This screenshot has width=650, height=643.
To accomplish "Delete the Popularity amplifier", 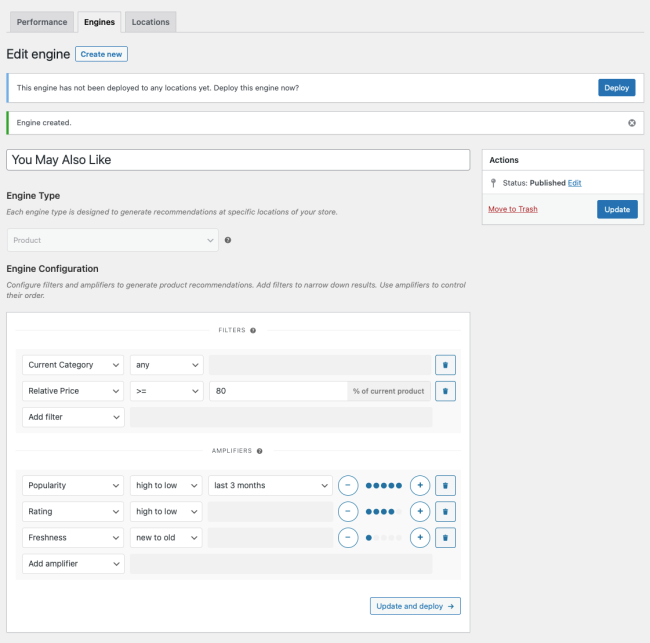I will coord(446,485).
